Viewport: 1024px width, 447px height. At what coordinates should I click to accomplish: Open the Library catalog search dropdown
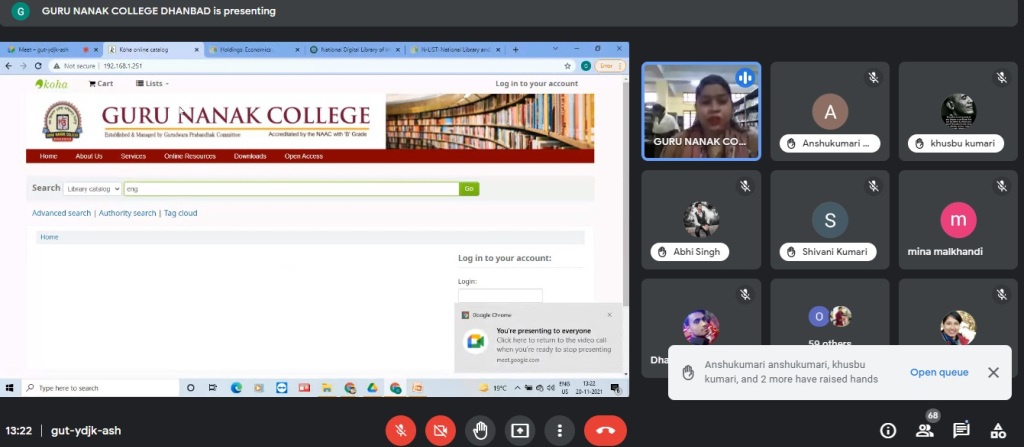click(x=92, y=189)
